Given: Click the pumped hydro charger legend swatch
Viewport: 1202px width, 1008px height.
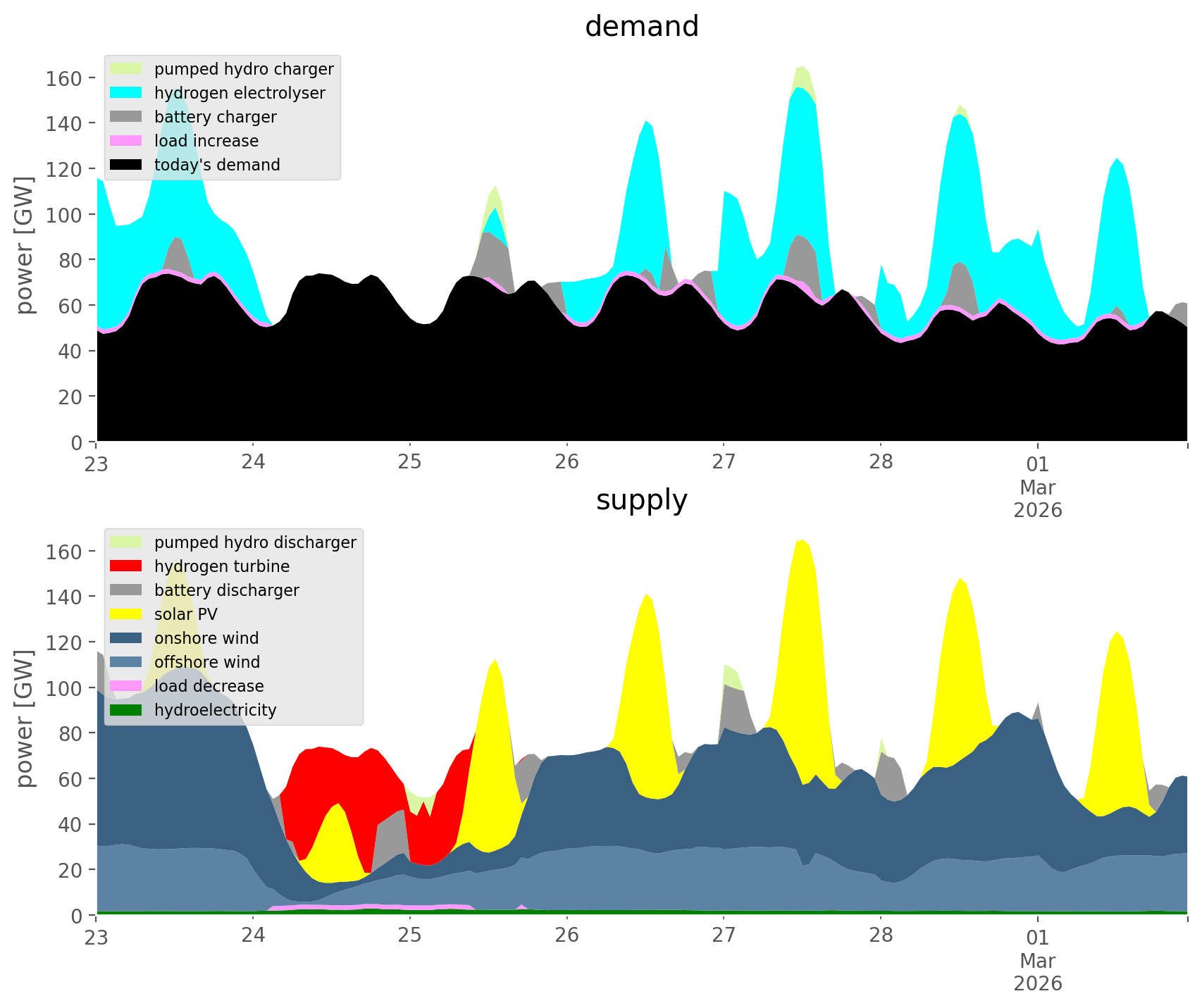Looking at the screenshot, I should point(127,69).
